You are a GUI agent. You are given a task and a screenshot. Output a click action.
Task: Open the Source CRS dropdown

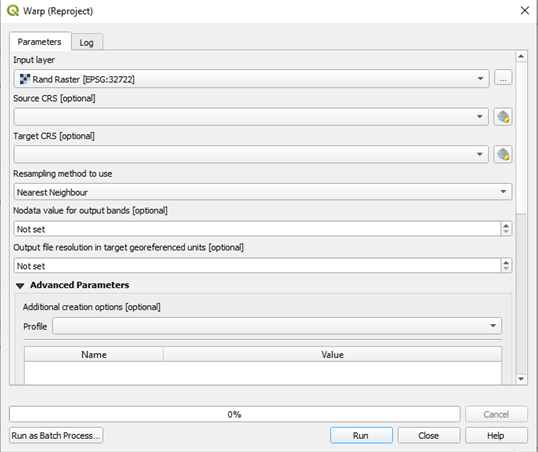251,117
